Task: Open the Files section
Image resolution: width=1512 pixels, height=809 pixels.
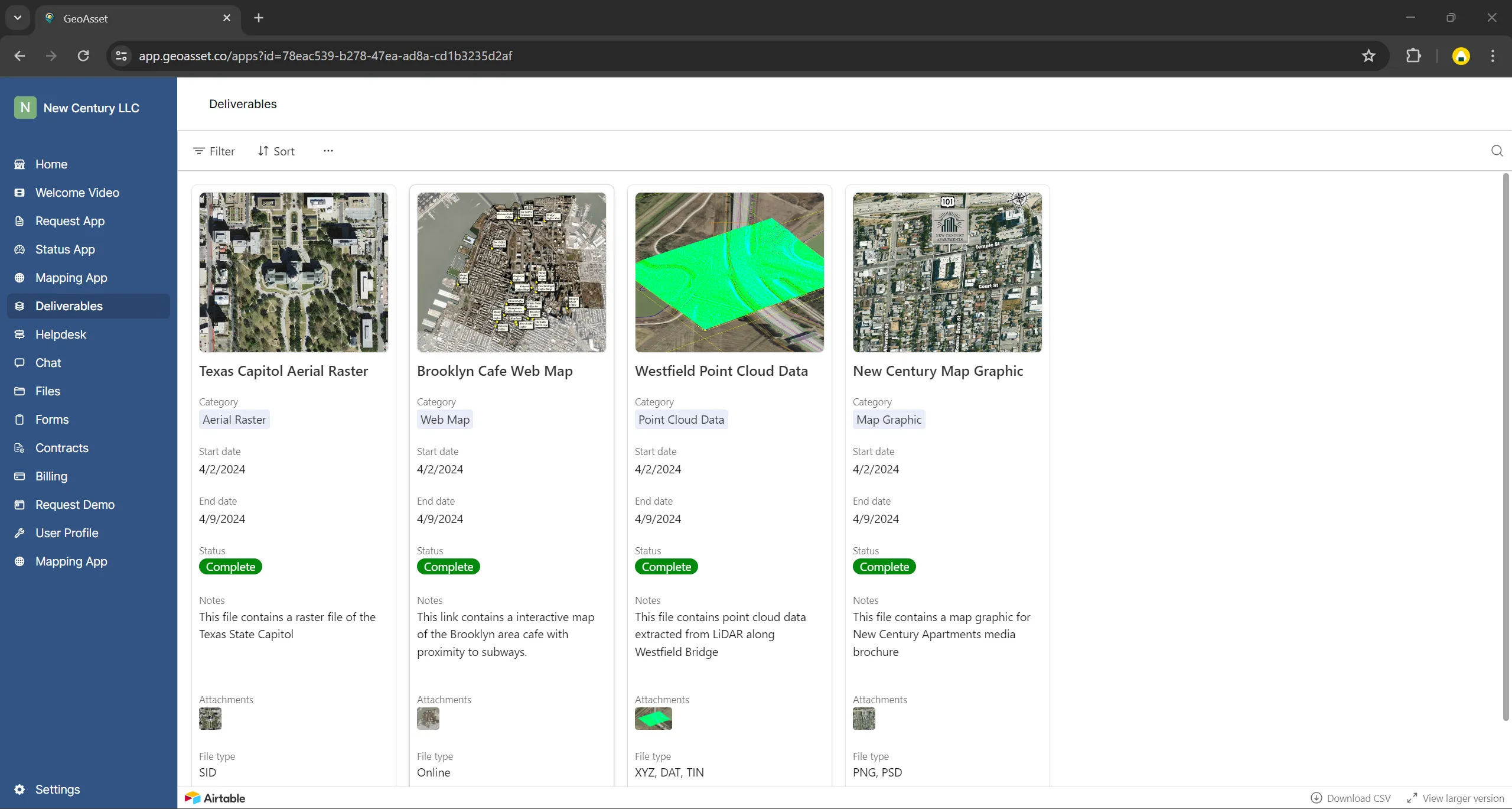Action: (x=47, y=391)
